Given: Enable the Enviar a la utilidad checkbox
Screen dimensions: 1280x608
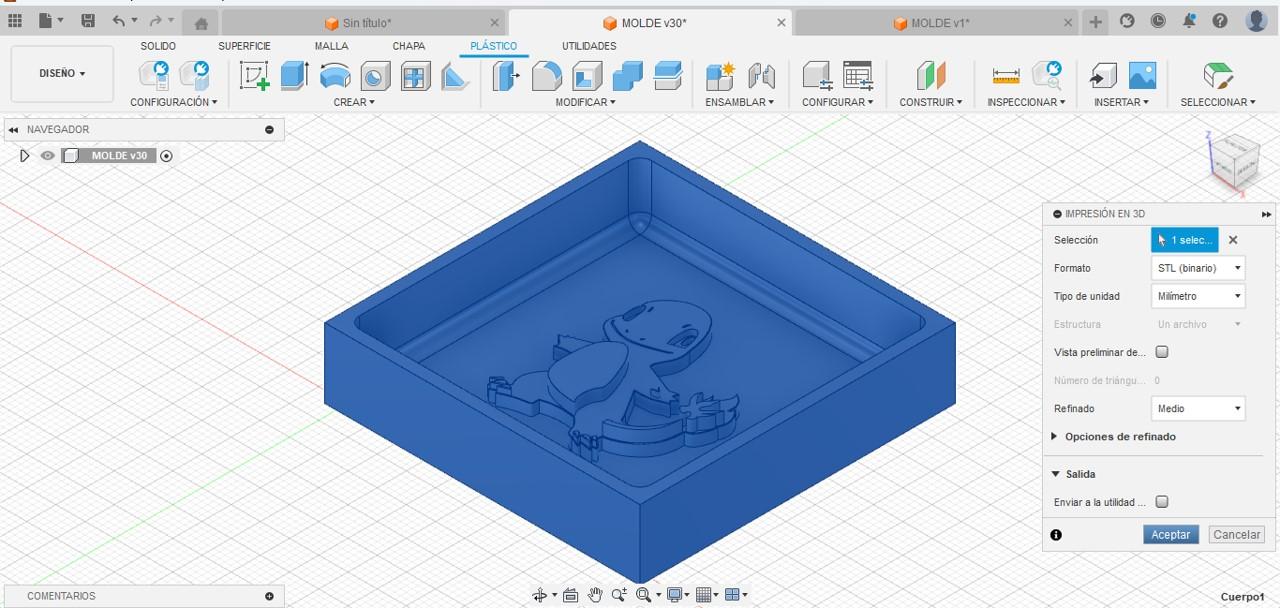Looking at the screenshot, I should (x=1162, y=502).
